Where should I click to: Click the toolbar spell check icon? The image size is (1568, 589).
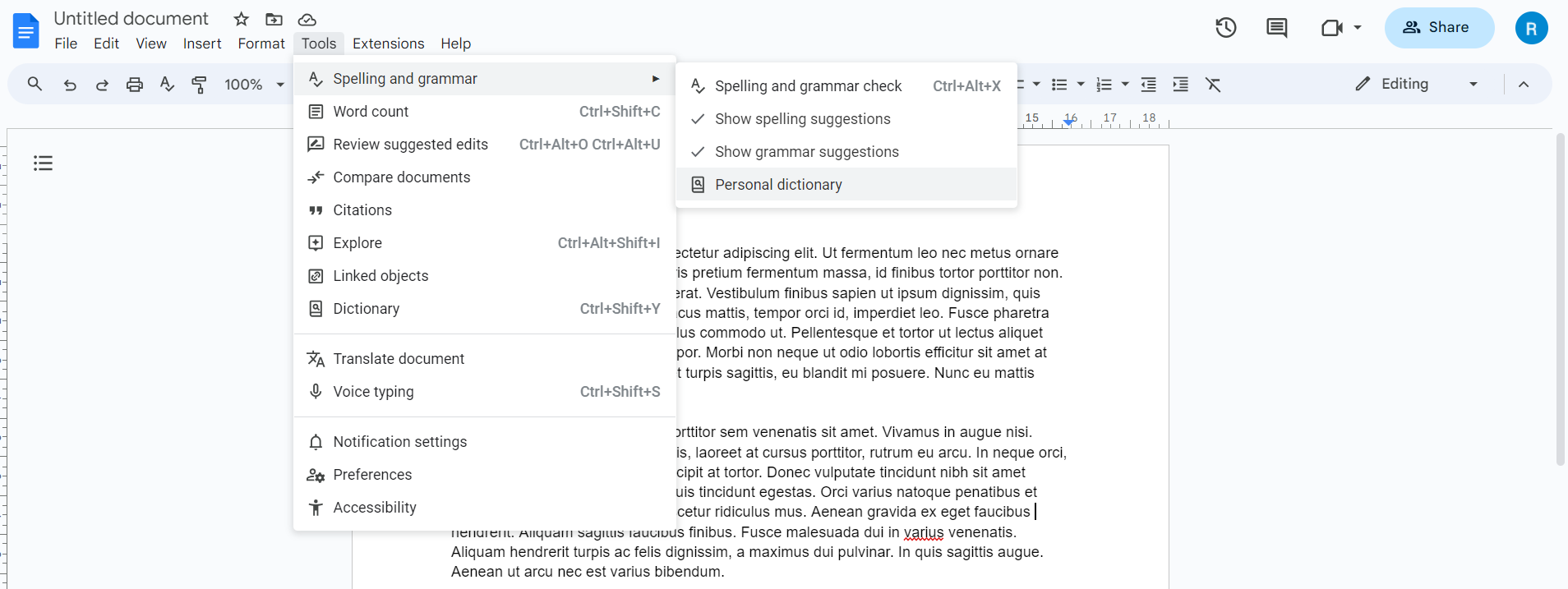167,84
